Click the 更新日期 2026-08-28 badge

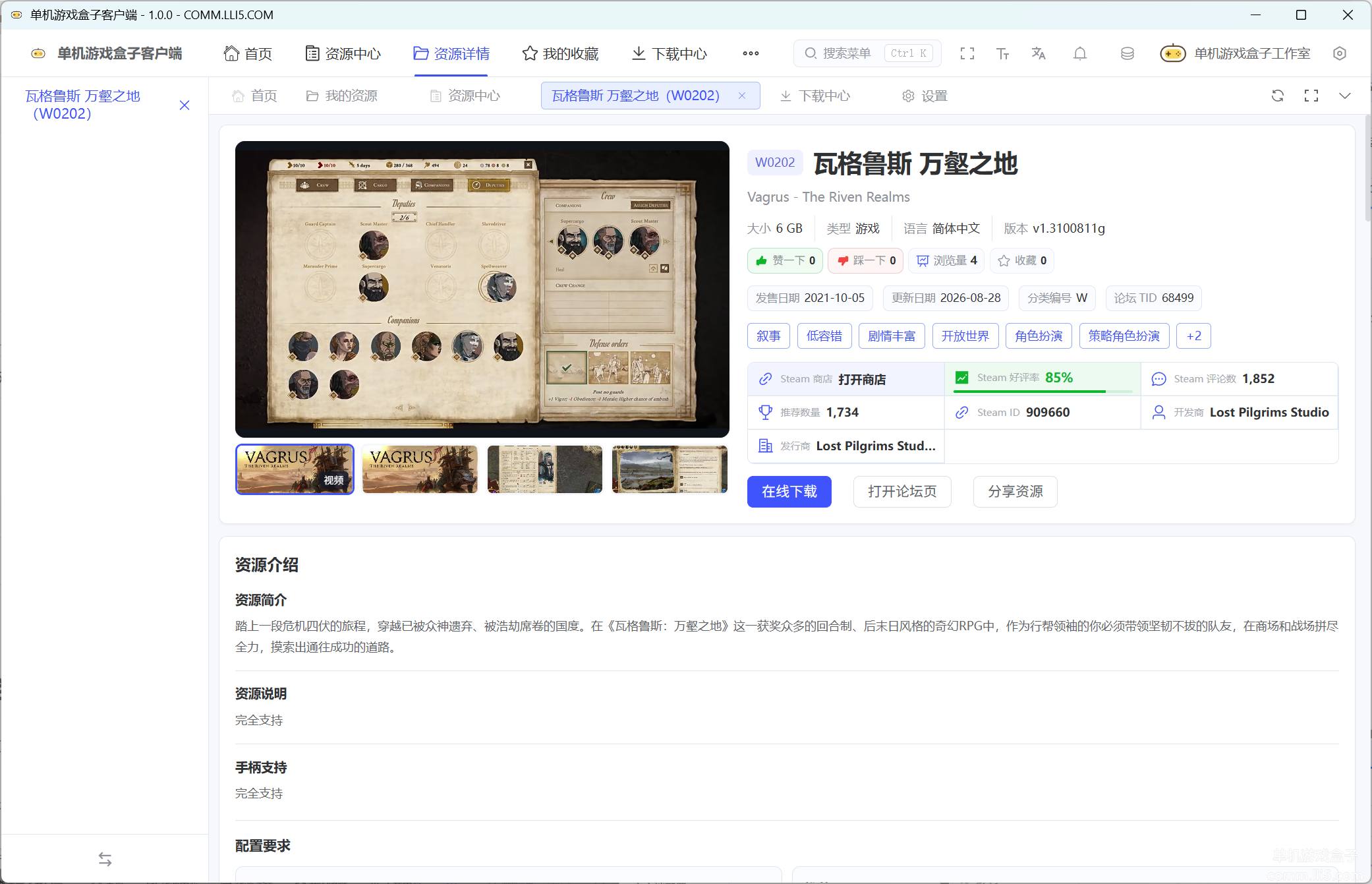tap(946, 298)
